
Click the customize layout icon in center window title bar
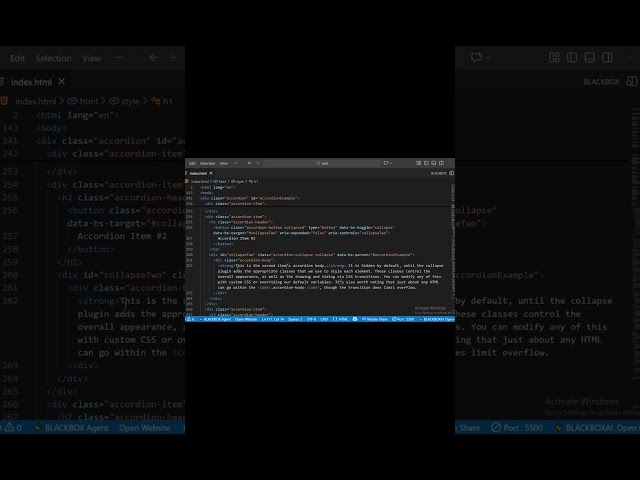coord(418,163)
